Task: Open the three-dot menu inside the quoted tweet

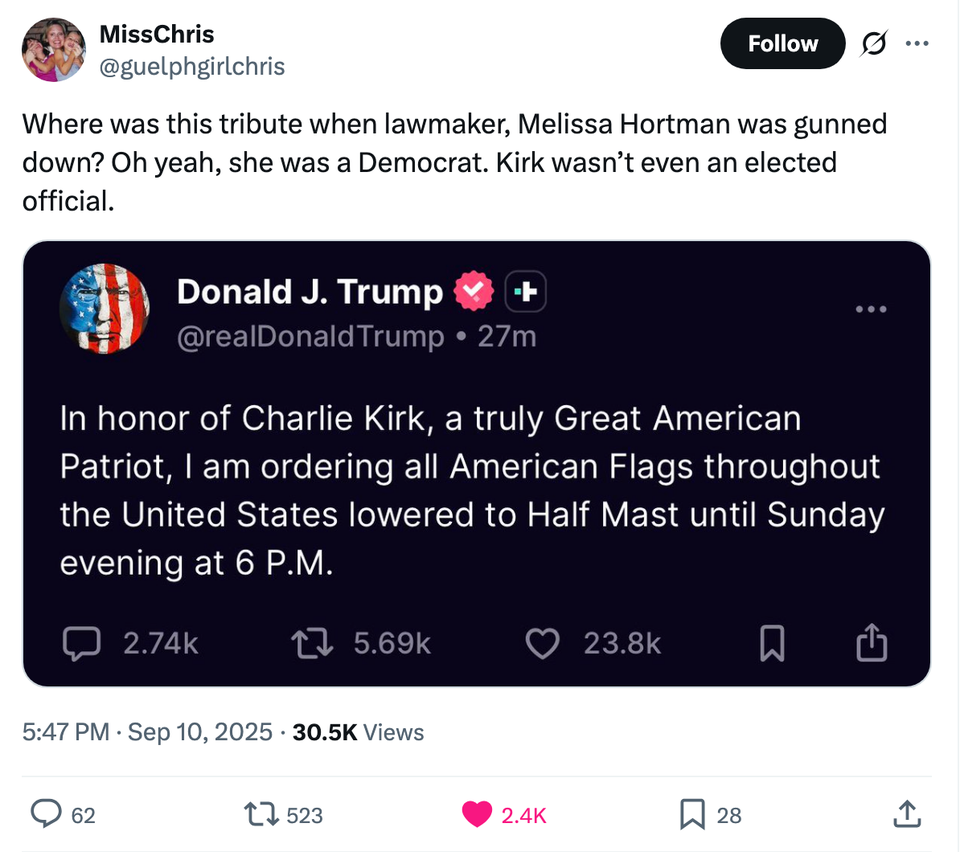Action: coord(871,309)
